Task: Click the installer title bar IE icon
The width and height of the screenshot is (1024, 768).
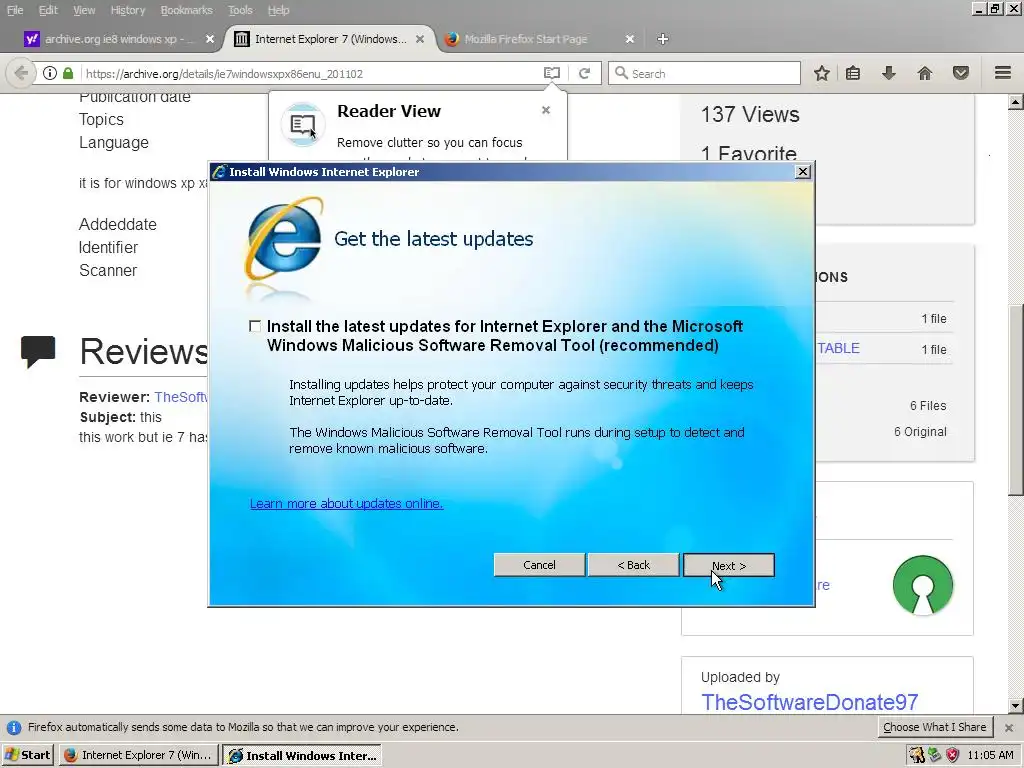Action: [220, 172]
